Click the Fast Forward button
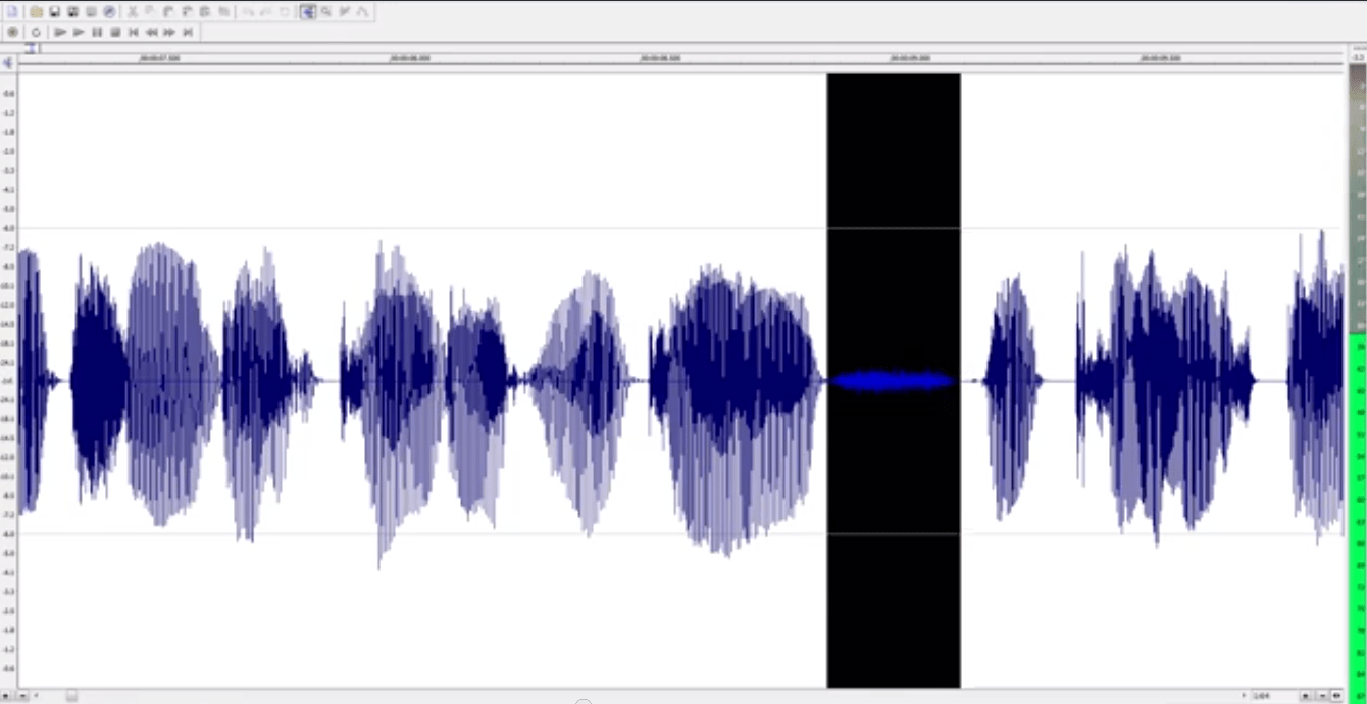 coord(169,32)
